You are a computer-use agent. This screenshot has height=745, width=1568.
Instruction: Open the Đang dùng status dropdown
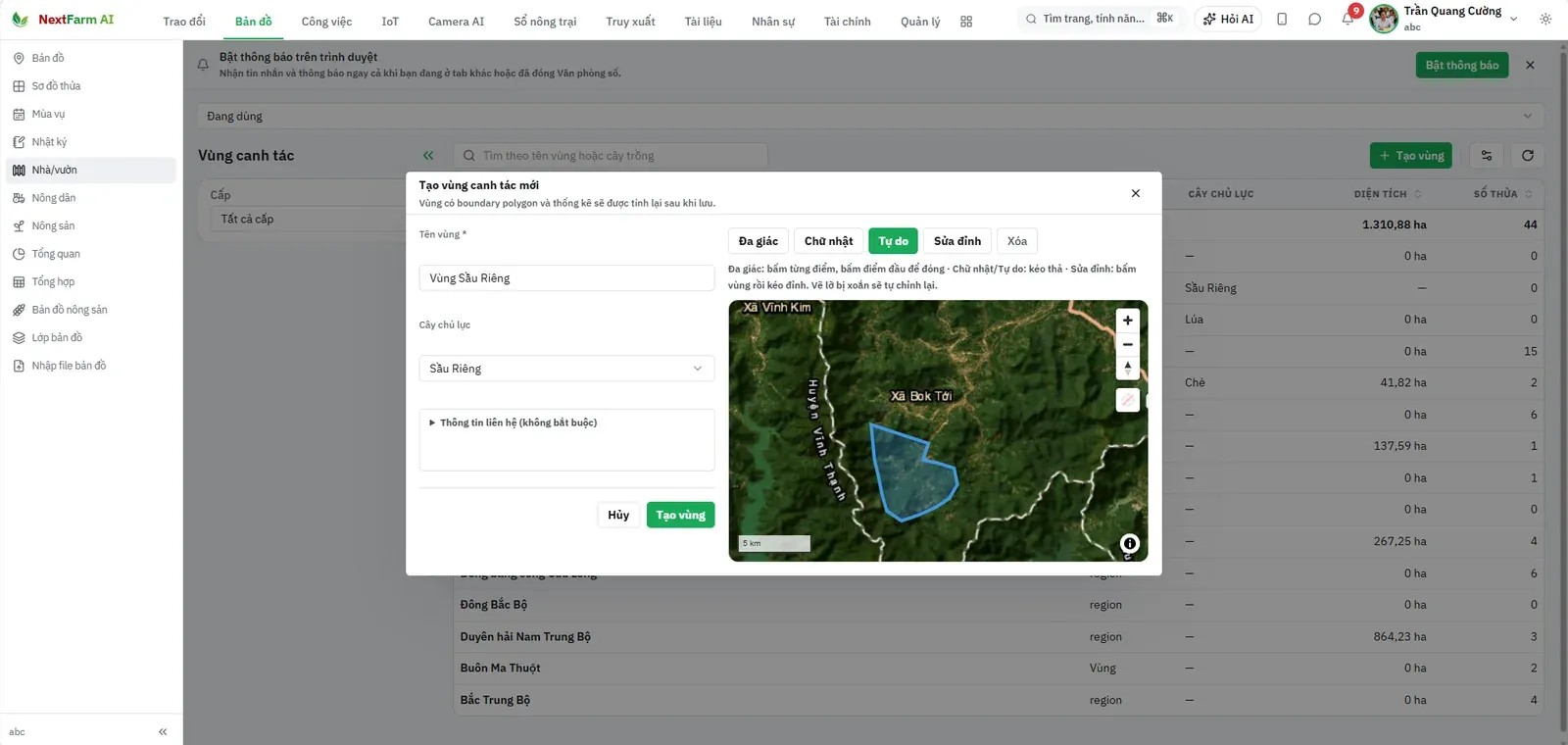tap(870, 116)
